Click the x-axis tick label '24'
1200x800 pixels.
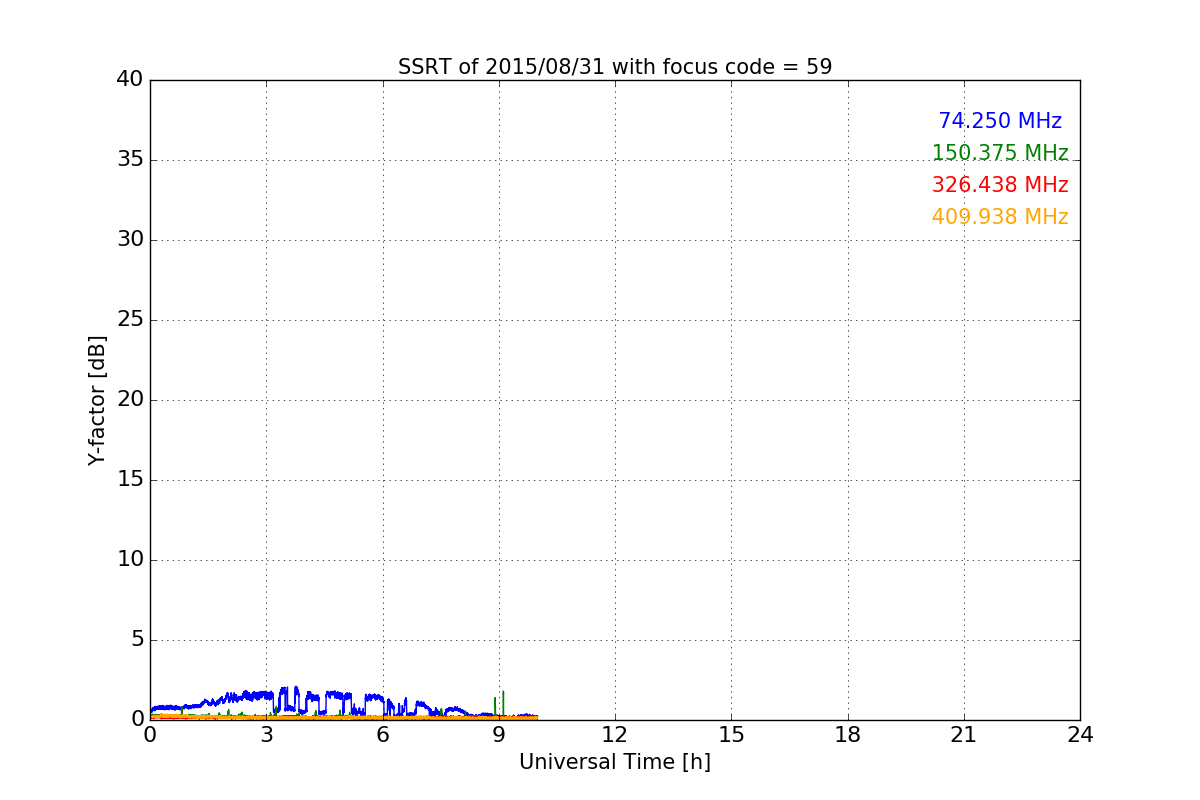point(1080,735)
